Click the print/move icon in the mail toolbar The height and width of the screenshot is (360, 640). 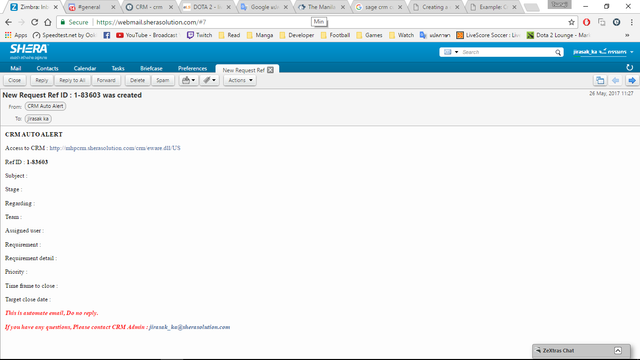(x=186, y=80)
